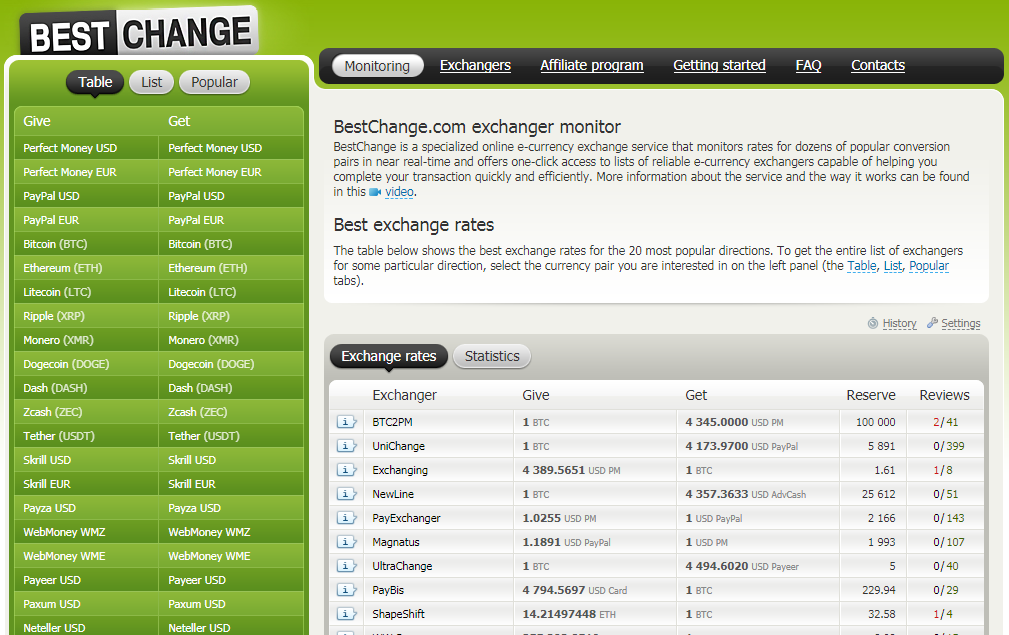Click the ShapeShift exchanger name
The image size is (1009, 635).
click(x=398, y=614)
